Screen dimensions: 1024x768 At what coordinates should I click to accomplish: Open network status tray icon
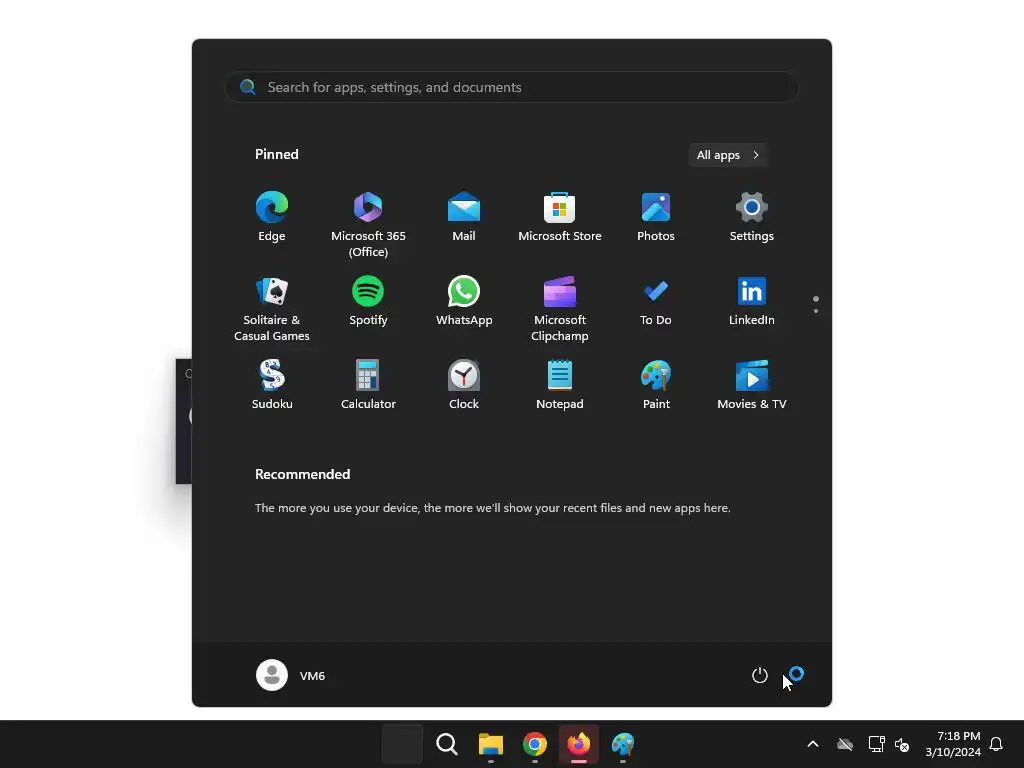pyautogui.click(x=876, y=744)
